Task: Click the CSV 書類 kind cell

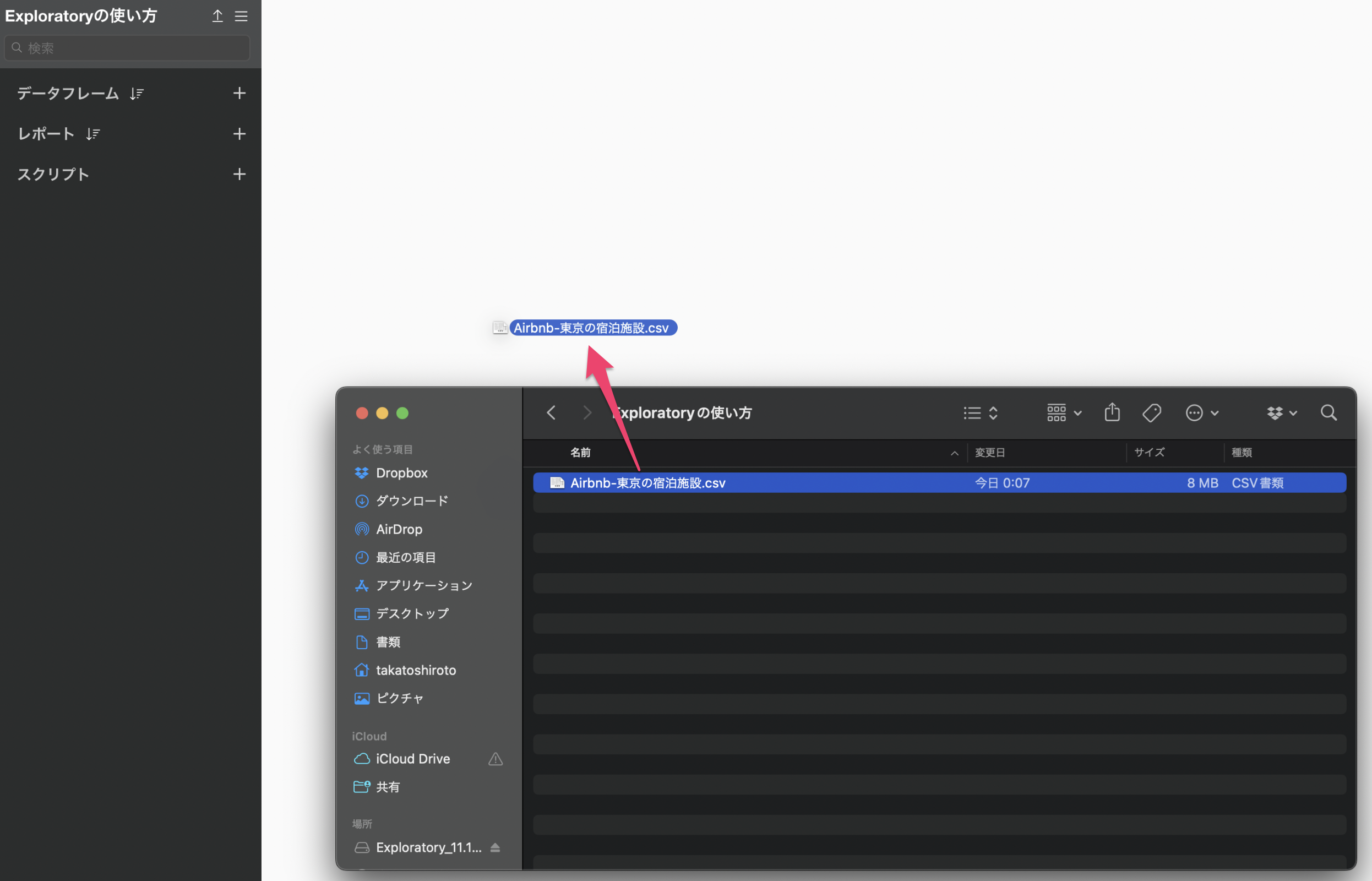Action: coord(1257,483)
